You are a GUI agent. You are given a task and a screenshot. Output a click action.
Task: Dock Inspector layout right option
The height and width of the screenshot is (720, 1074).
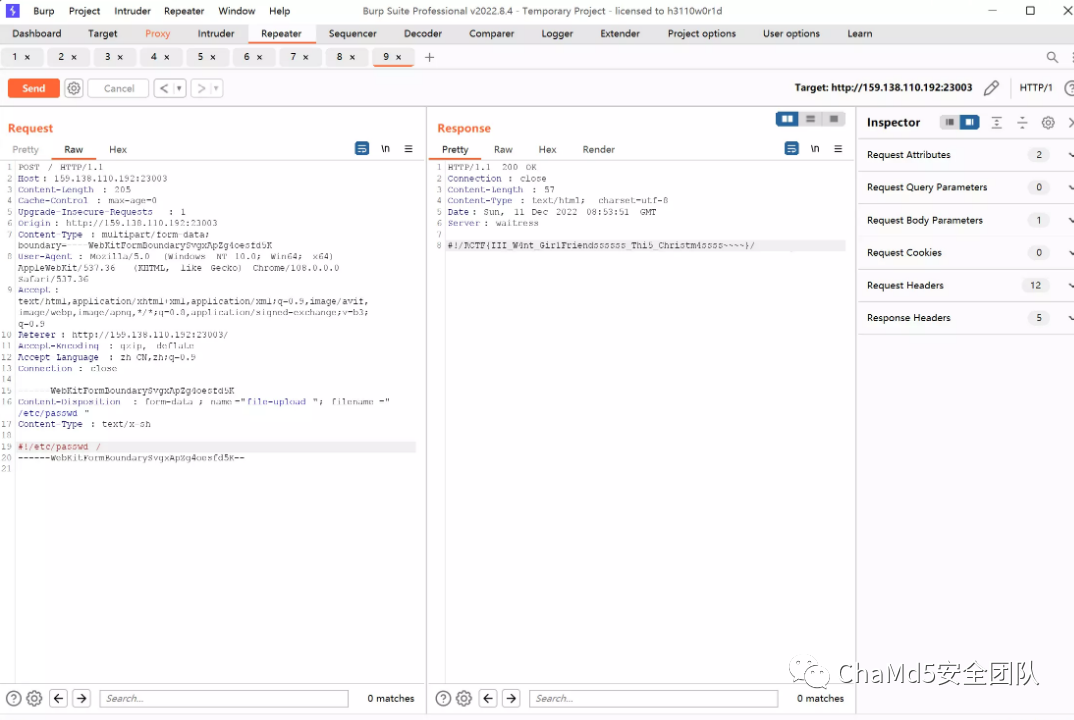(969, 123)
